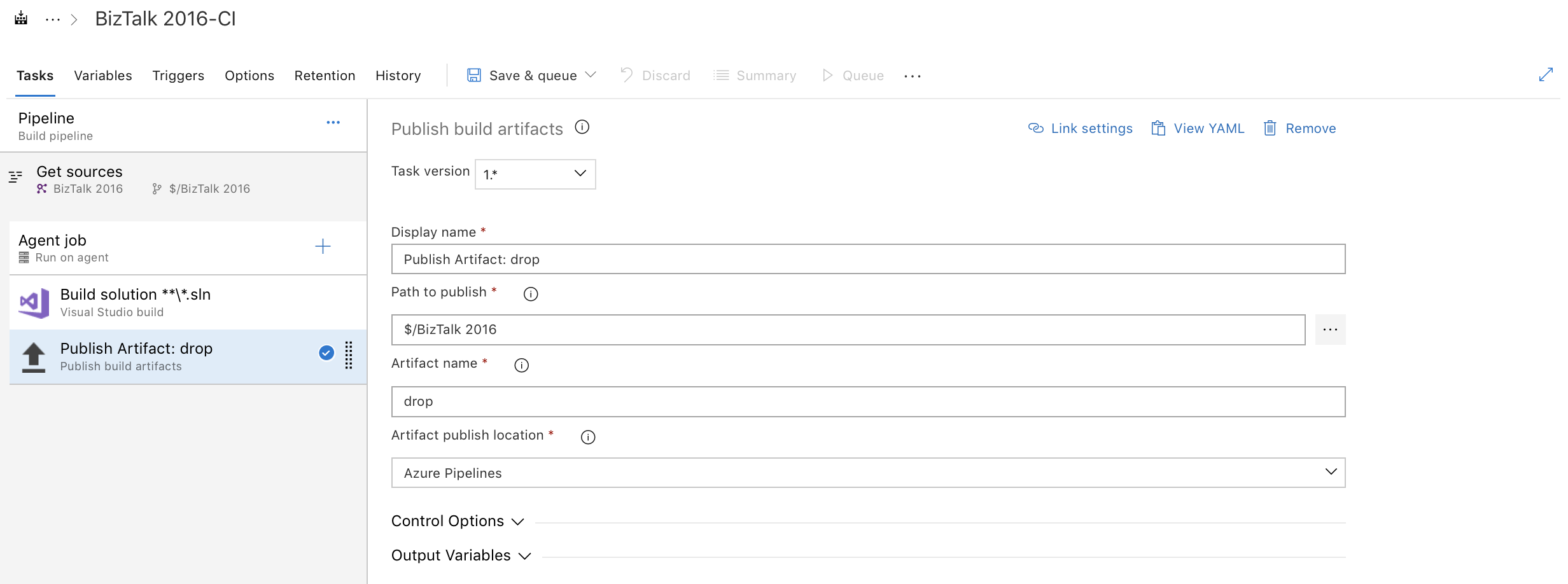Show Artifact publish location info tooltip
This screenshot has width=1568, height=584.
(x=588, y=437)
